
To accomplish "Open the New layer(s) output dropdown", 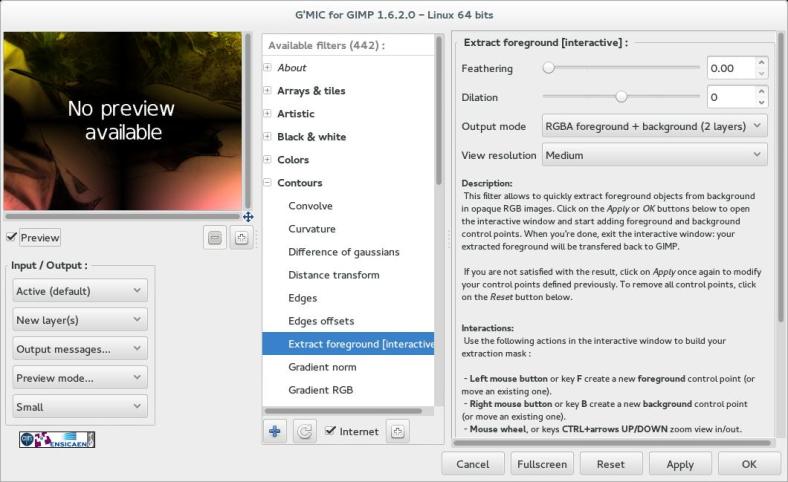I will coord(80,320).
